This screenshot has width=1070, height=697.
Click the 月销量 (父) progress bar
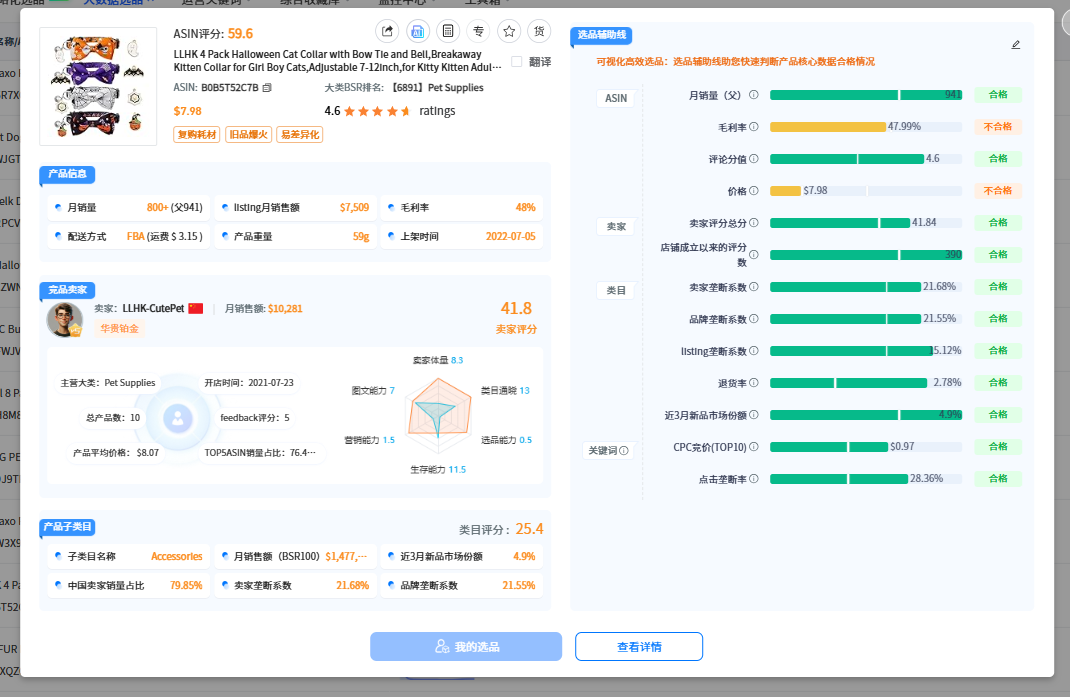click(866, 95)
